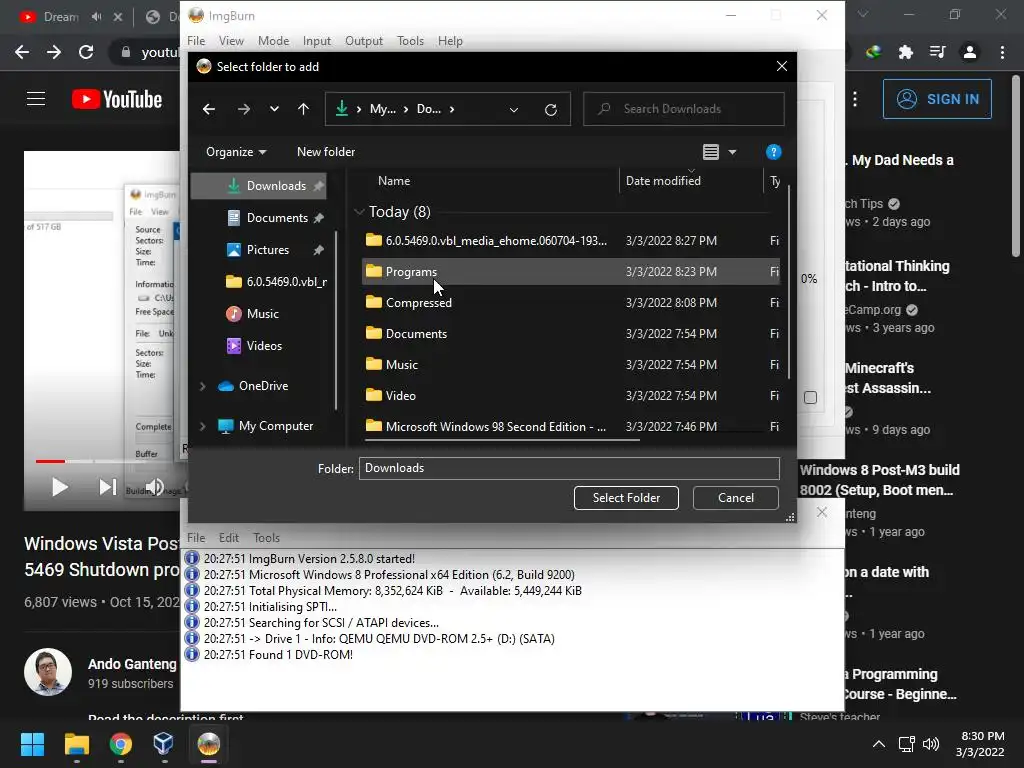Mute the YouTube video volume

[155, 487]
